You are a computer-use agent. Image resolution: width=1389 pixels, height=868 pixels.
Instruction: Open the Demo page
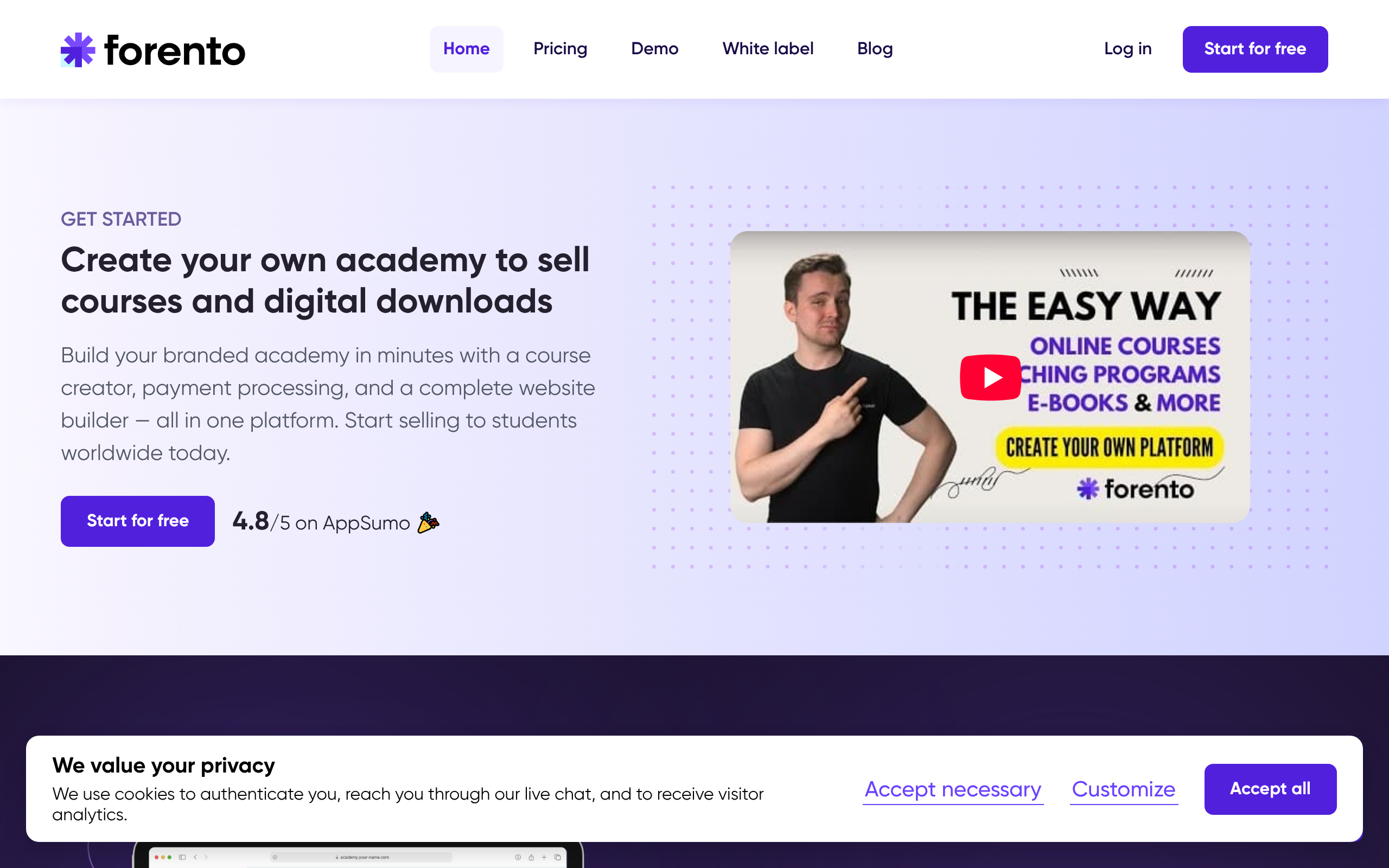[654, 49]
